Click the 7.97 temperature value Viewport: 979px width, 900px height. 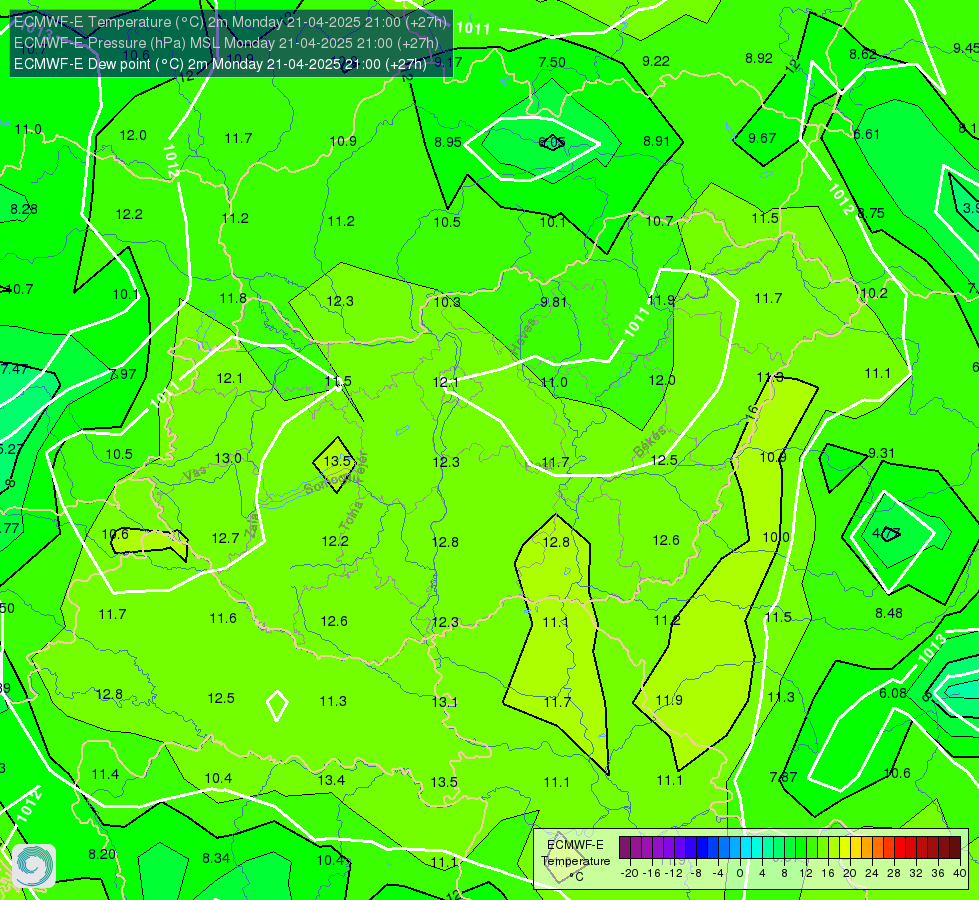point(122,374)
